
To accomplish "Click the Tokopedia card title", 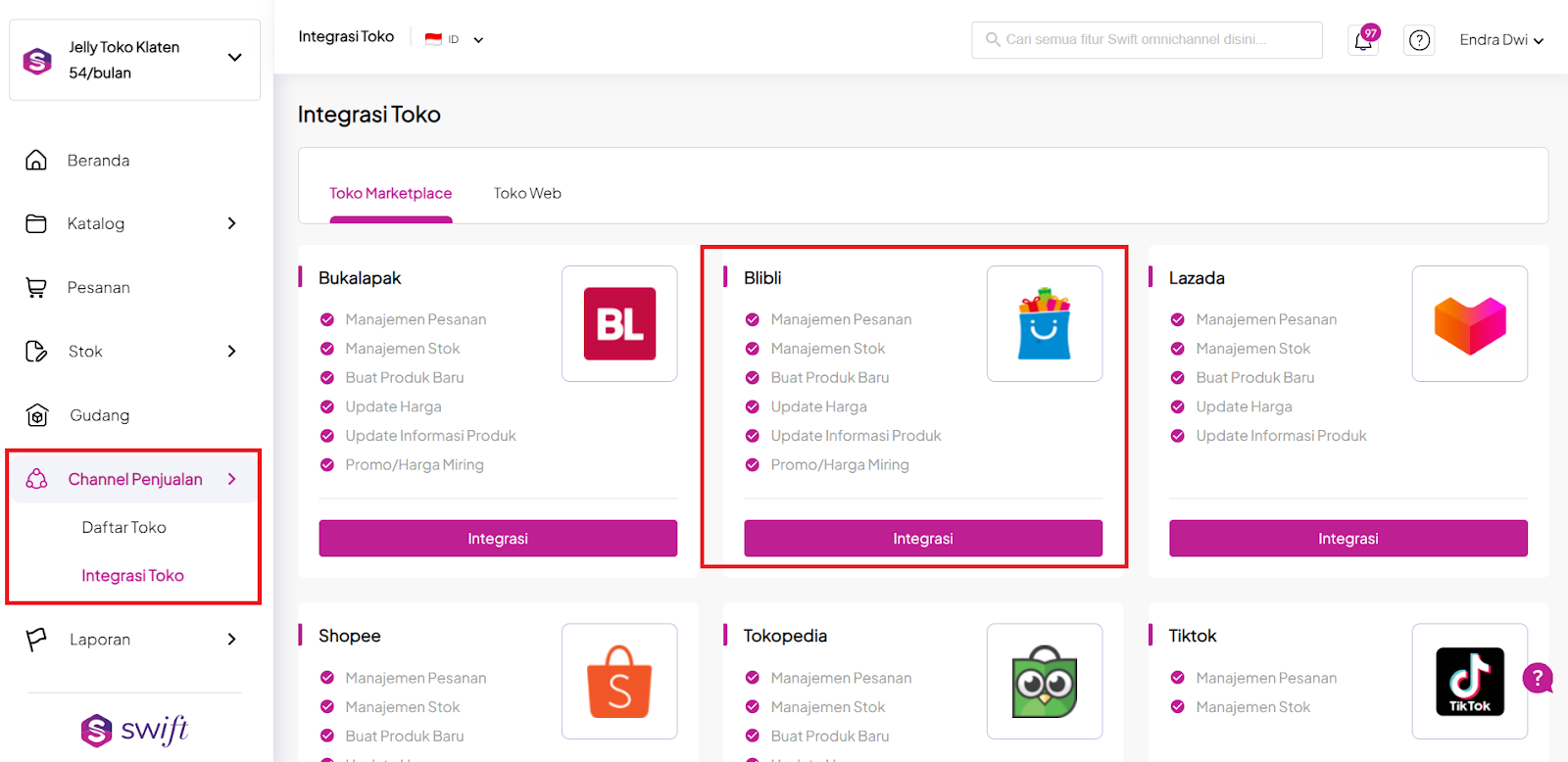I will pyautogui.click(x=785, y=636).
